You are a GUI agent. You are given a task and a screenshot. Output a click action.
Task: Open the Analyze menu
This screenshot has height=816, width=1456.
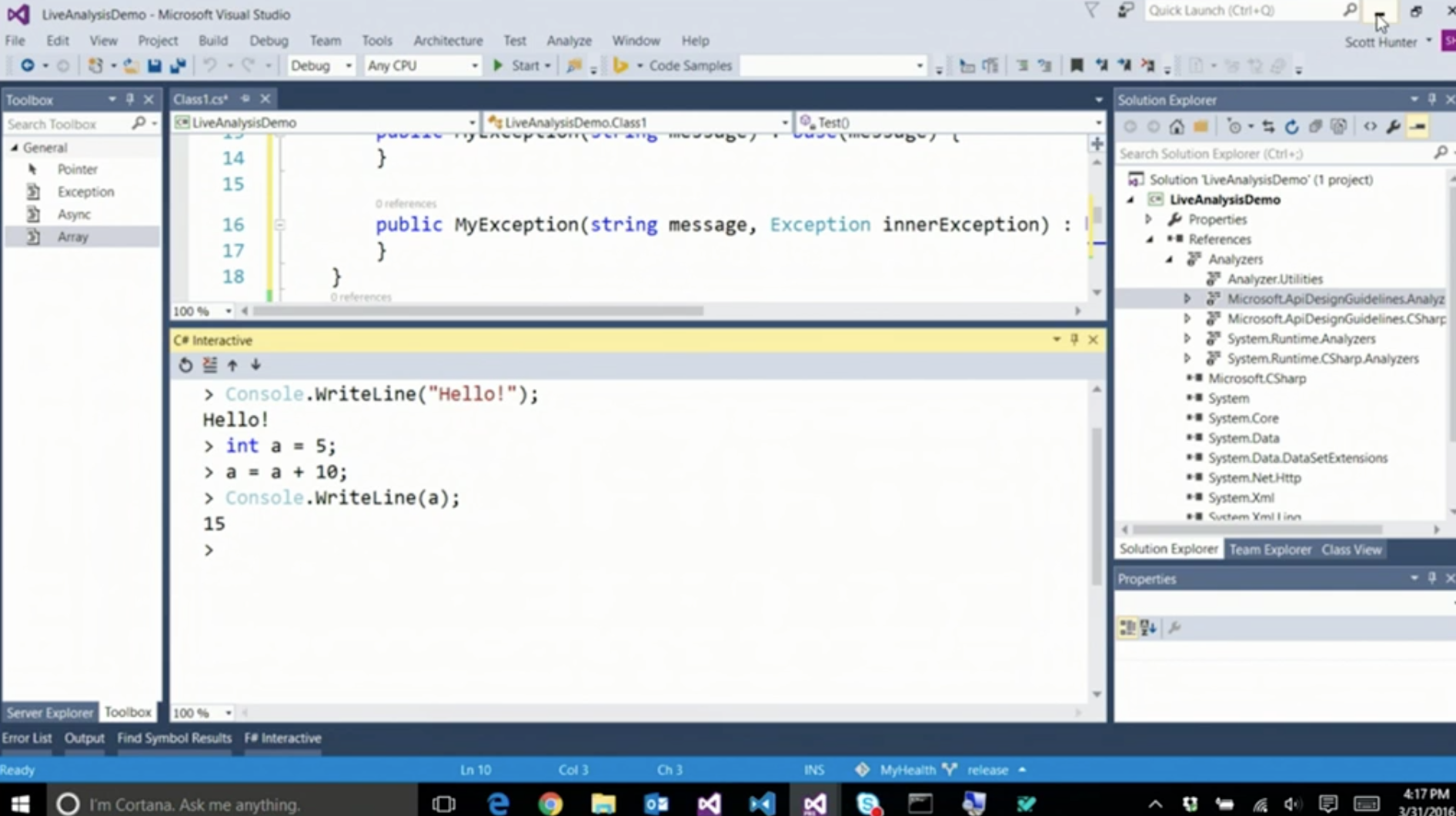[569, 41]
